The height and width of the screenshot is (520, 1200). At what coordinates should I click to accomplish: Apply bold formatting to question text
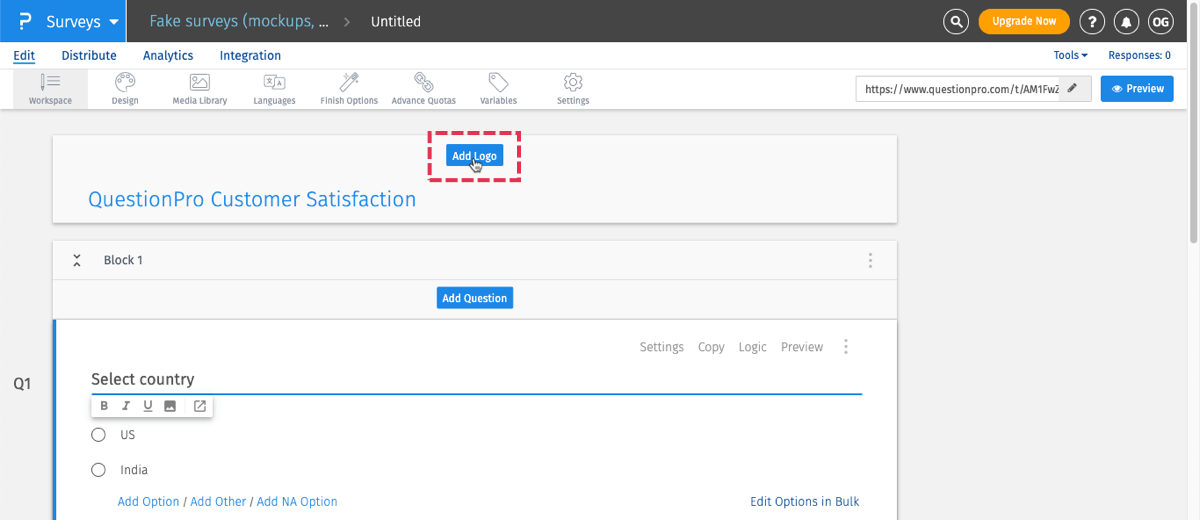pyautogui.click(x=104, y=406)
